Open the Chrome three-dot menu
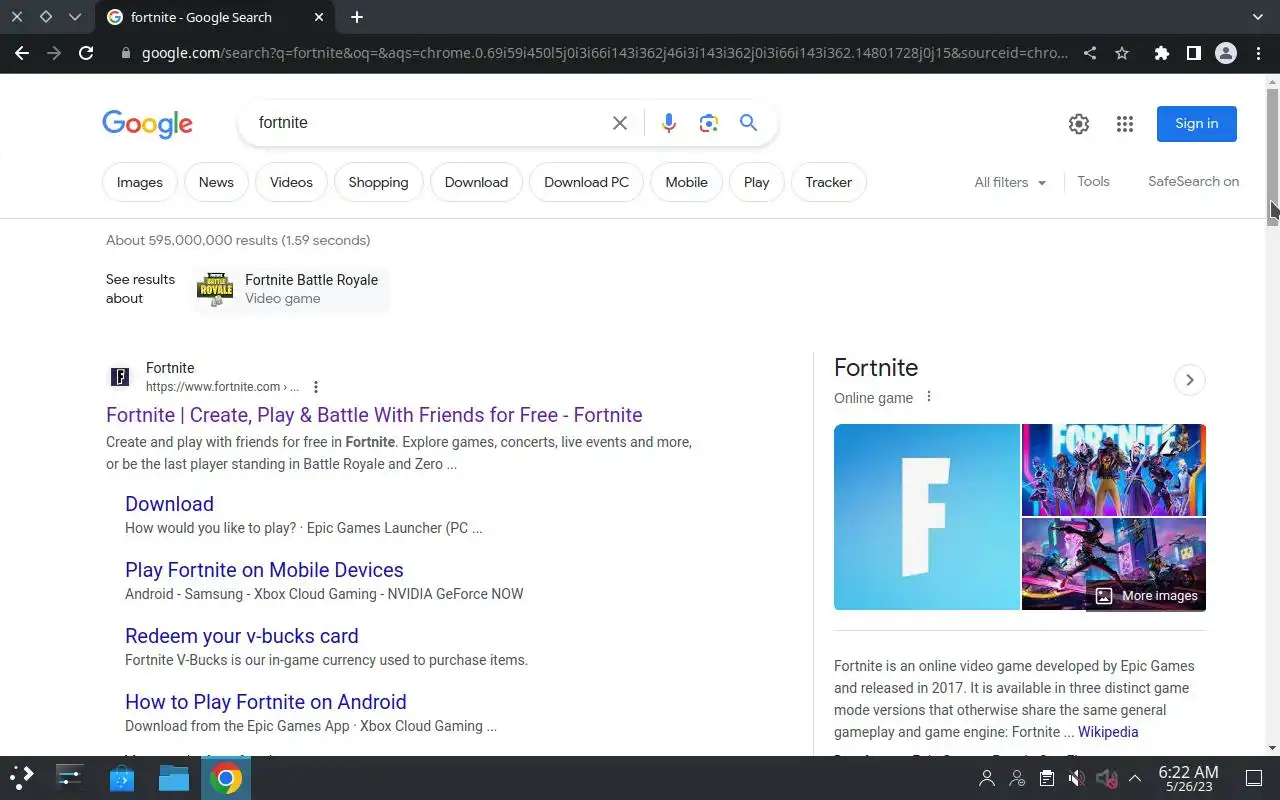1280x800 pixels. coord(1258,53)
